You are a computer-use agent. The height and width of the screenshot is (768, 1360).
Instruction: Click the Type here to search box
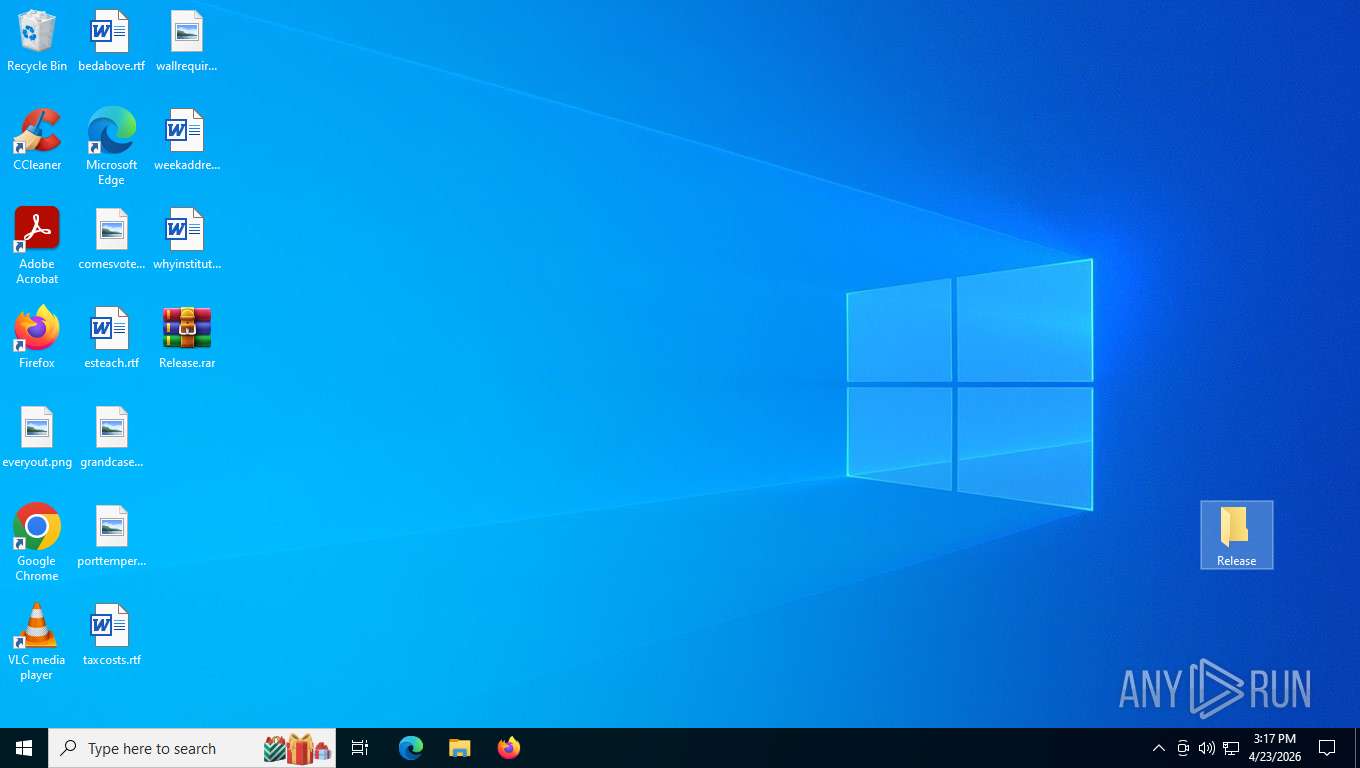point(192,748)
